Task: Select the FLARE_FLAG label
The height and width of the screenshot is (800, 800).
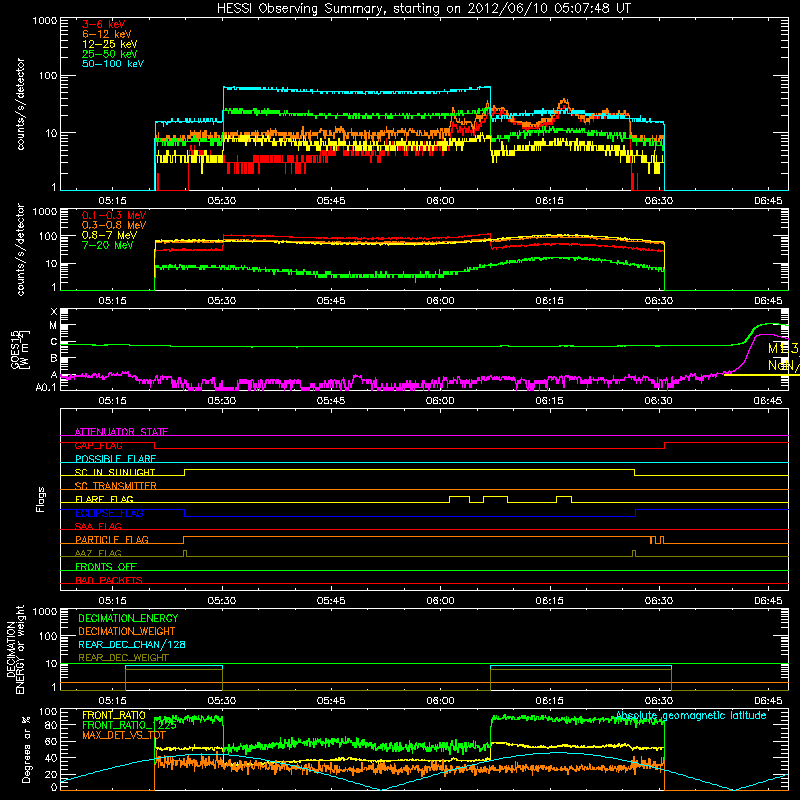Action: coord(104,499)
